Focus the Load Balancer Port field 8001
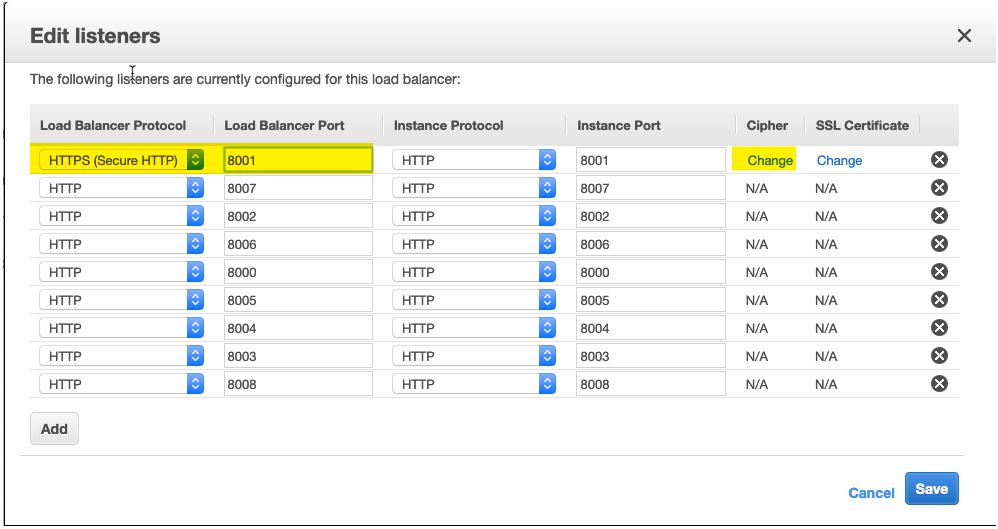 point(298,160)
